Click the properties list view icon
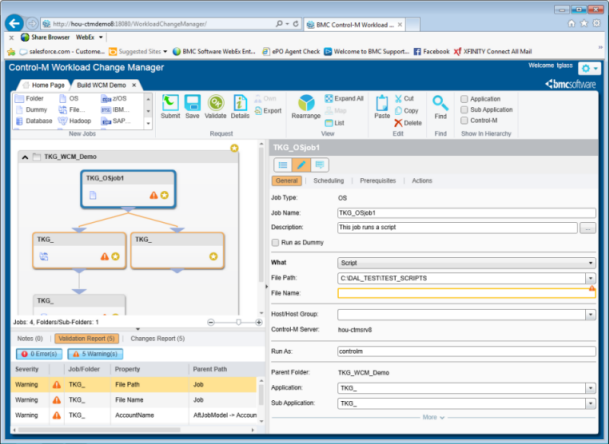 click(x=283, y=165)
